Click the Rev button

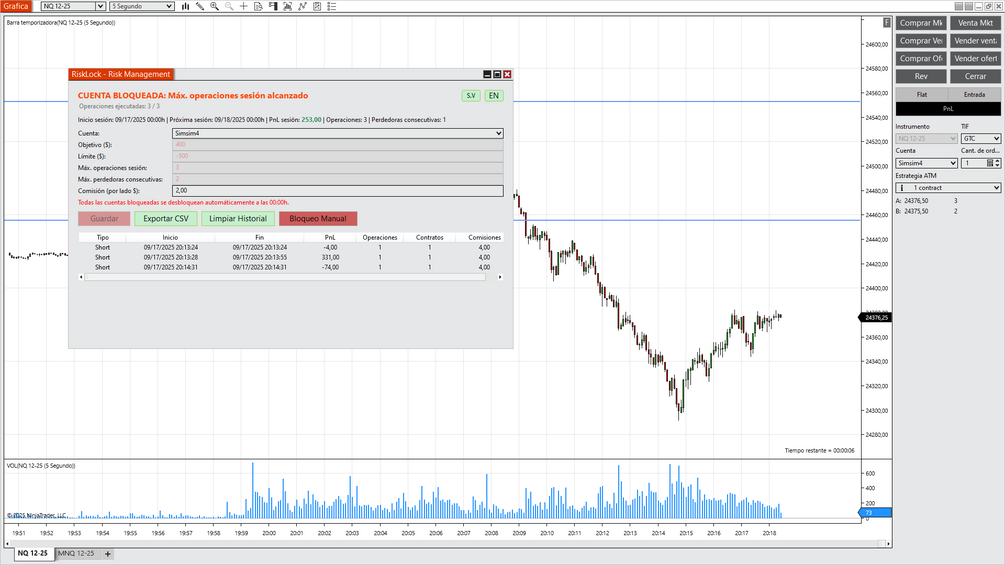(921, 76)
